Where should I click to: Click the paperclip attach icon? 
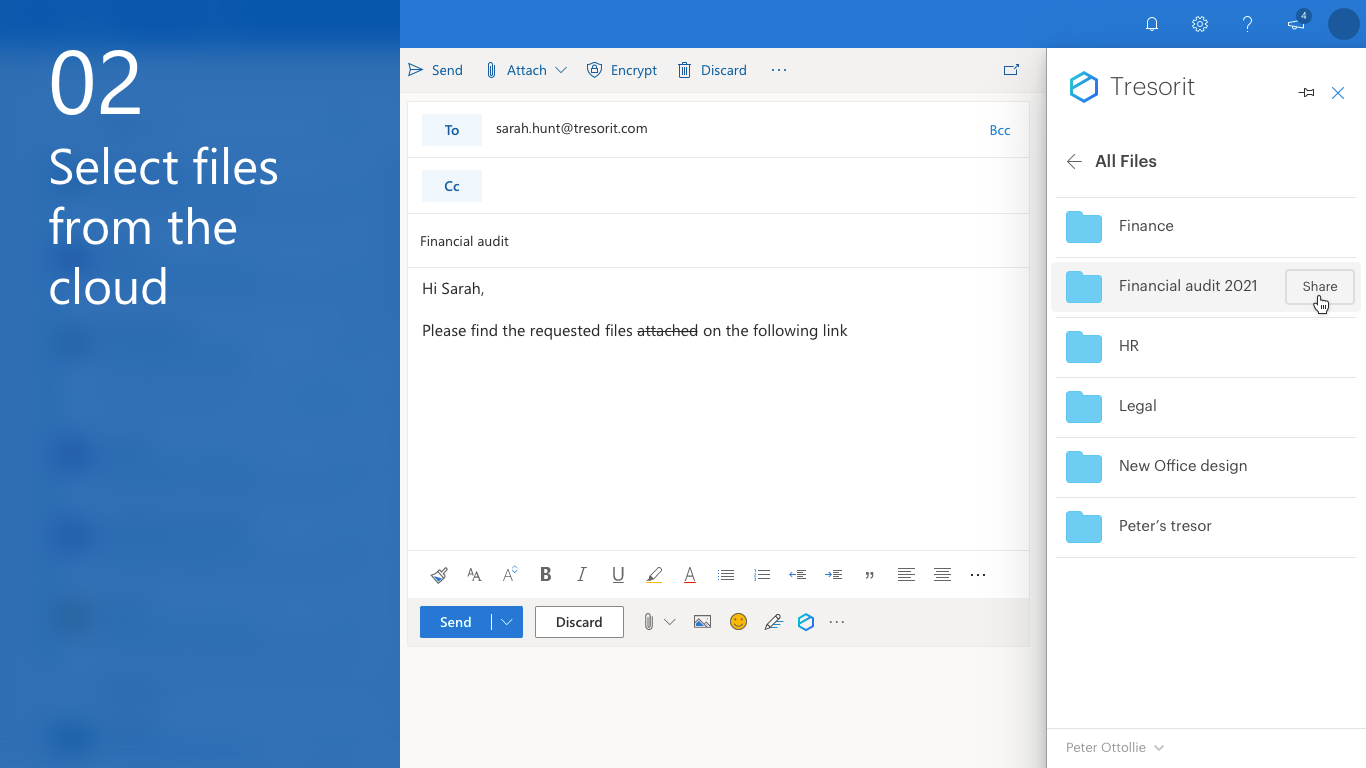(x=648, y=622)
